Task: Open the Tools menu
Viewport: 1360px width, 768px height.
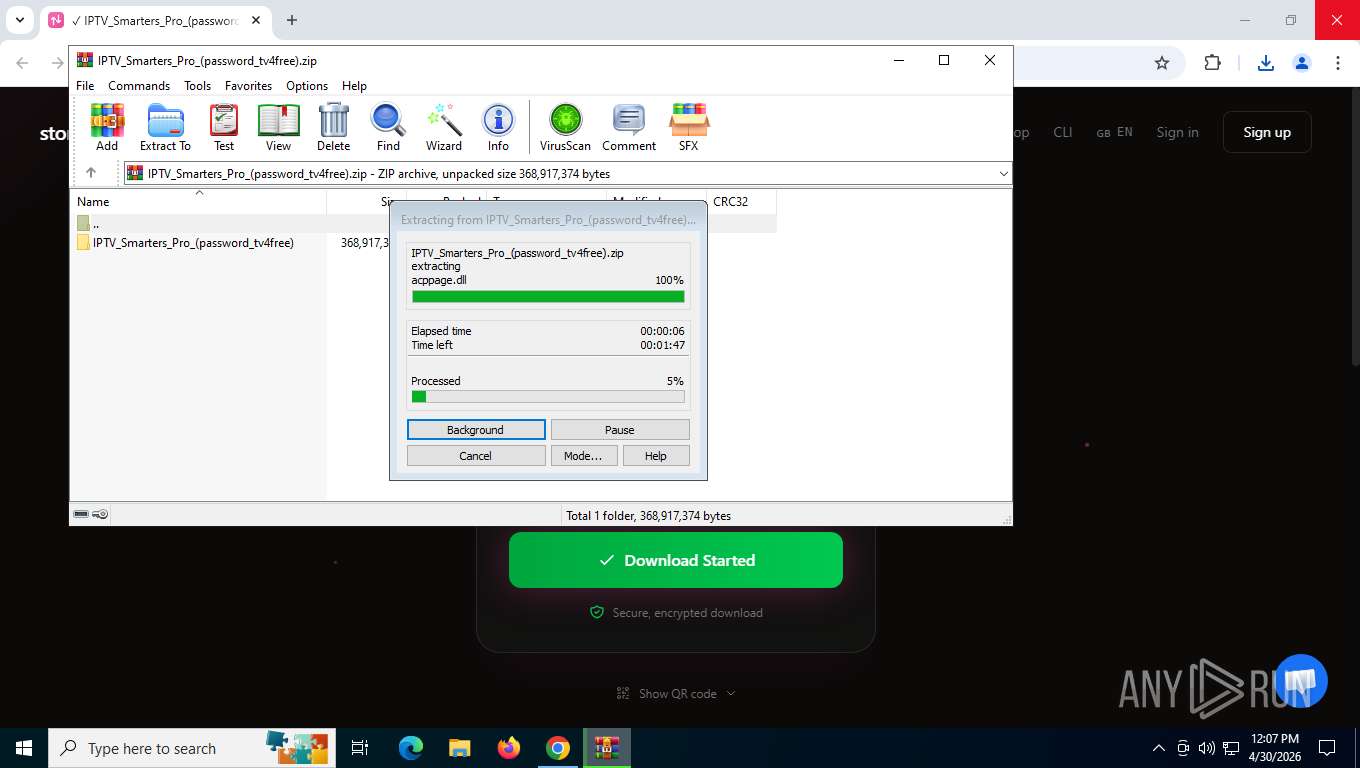Action: click(197, 86)
